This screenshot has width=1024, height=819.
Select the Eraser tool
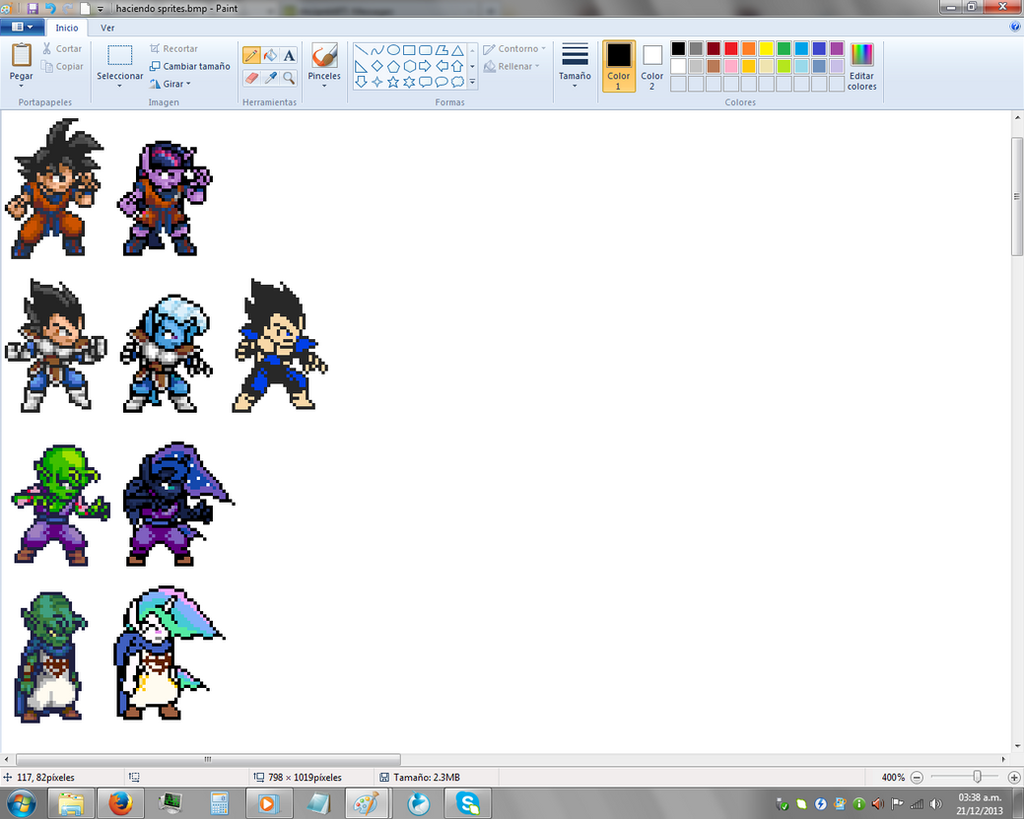tap(251, 78)
